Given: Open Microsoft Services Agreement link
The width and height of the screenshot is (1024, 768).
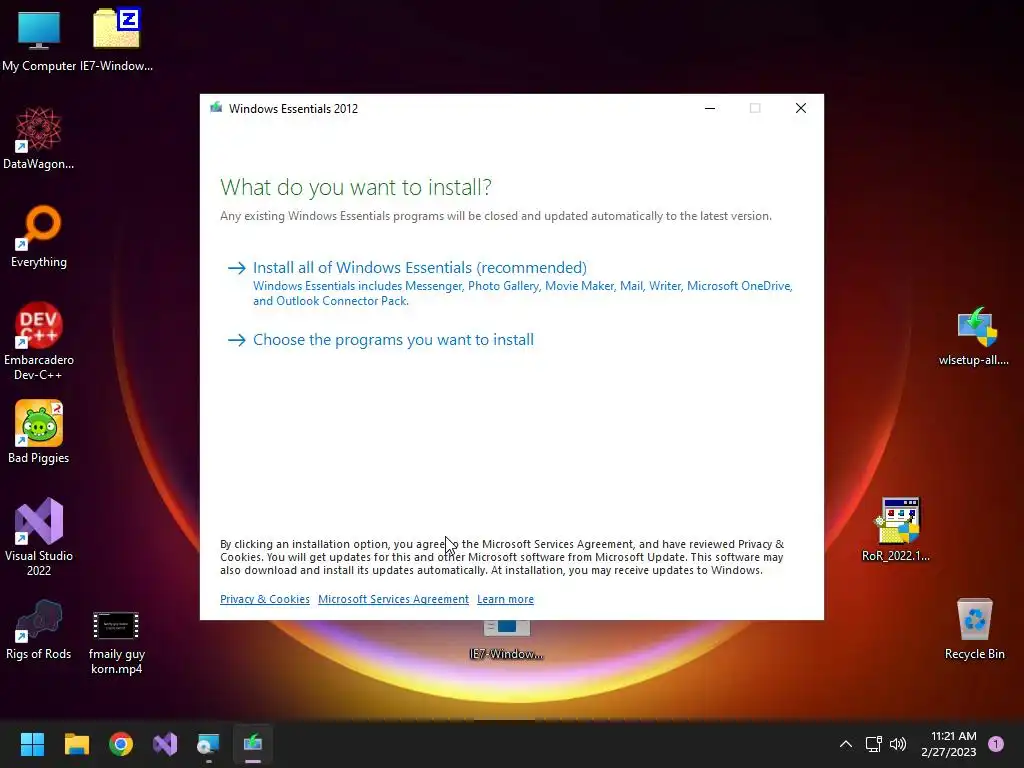Looking at the screenshot, I should click(x=393, y=599).
